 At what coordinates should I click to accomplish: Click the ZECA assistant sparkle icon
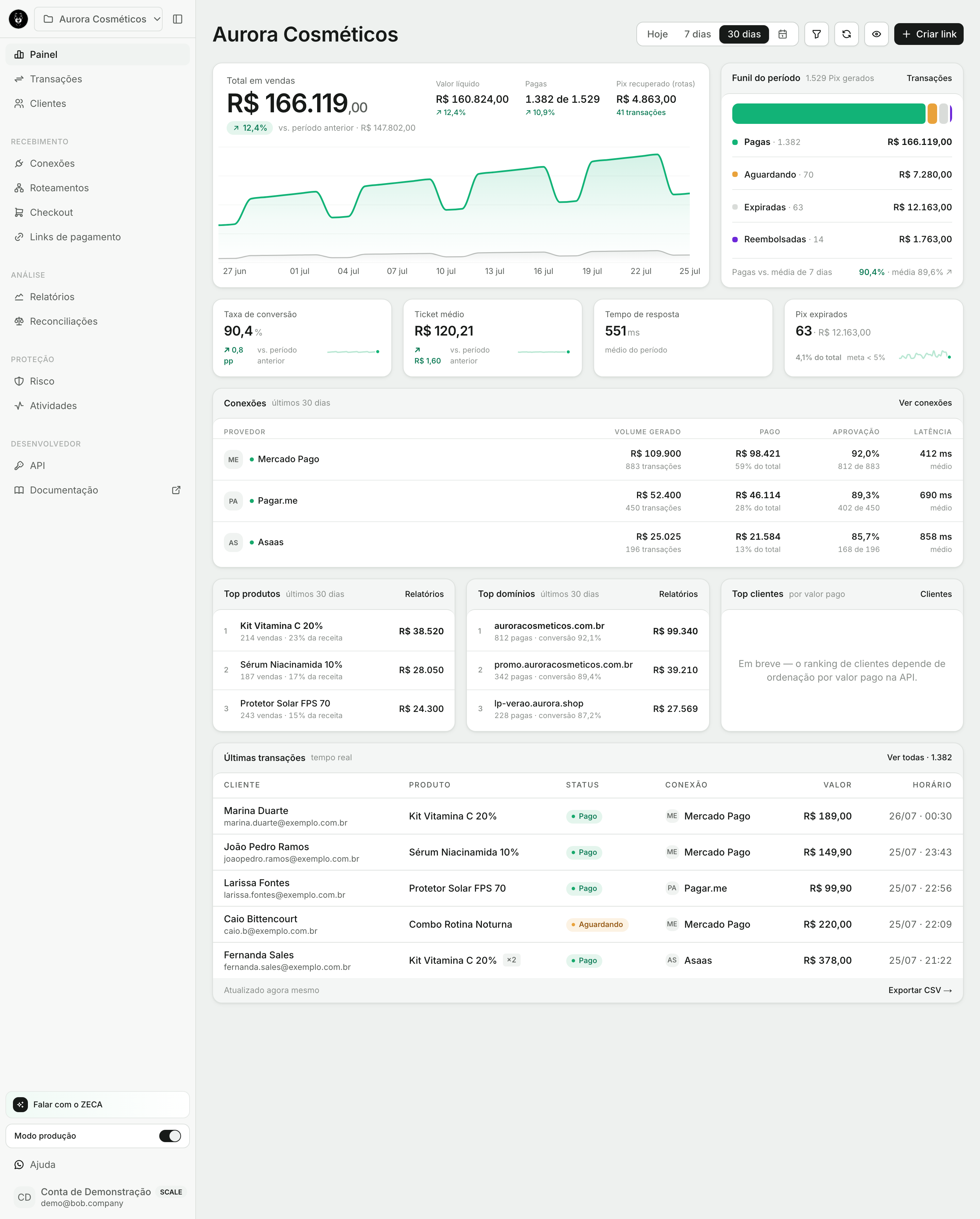click(20, 1104)
